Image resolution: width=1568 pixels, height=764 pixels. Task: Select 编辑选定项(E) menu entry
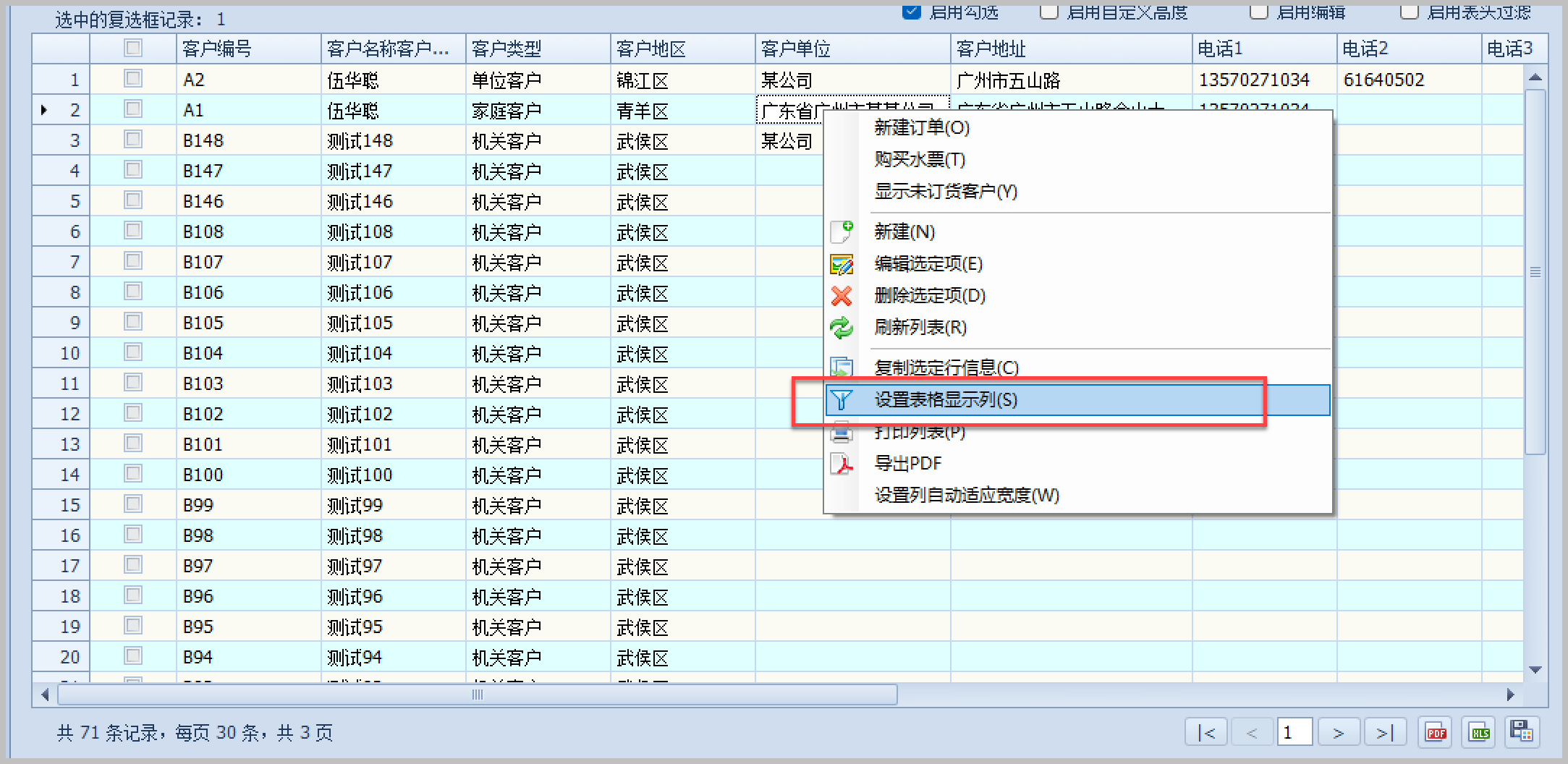tap(1077, 264)
